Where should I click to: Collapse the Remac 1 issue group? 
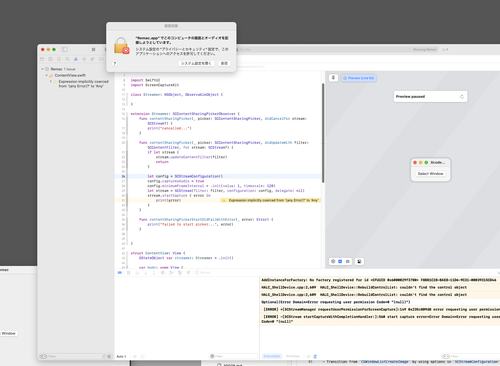[x=42, y=69]
